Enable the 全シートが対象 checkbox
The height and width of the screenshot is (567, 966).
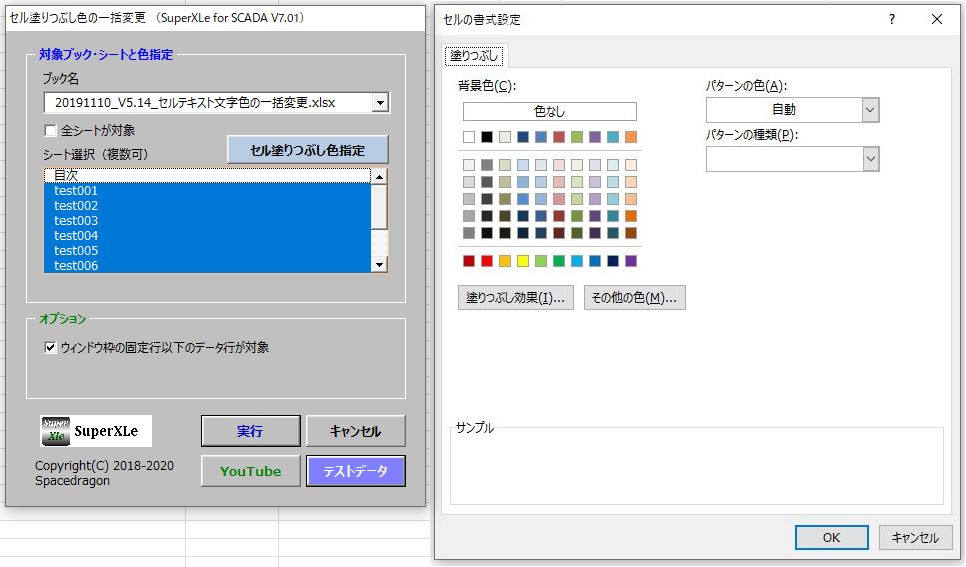(51, 131)
